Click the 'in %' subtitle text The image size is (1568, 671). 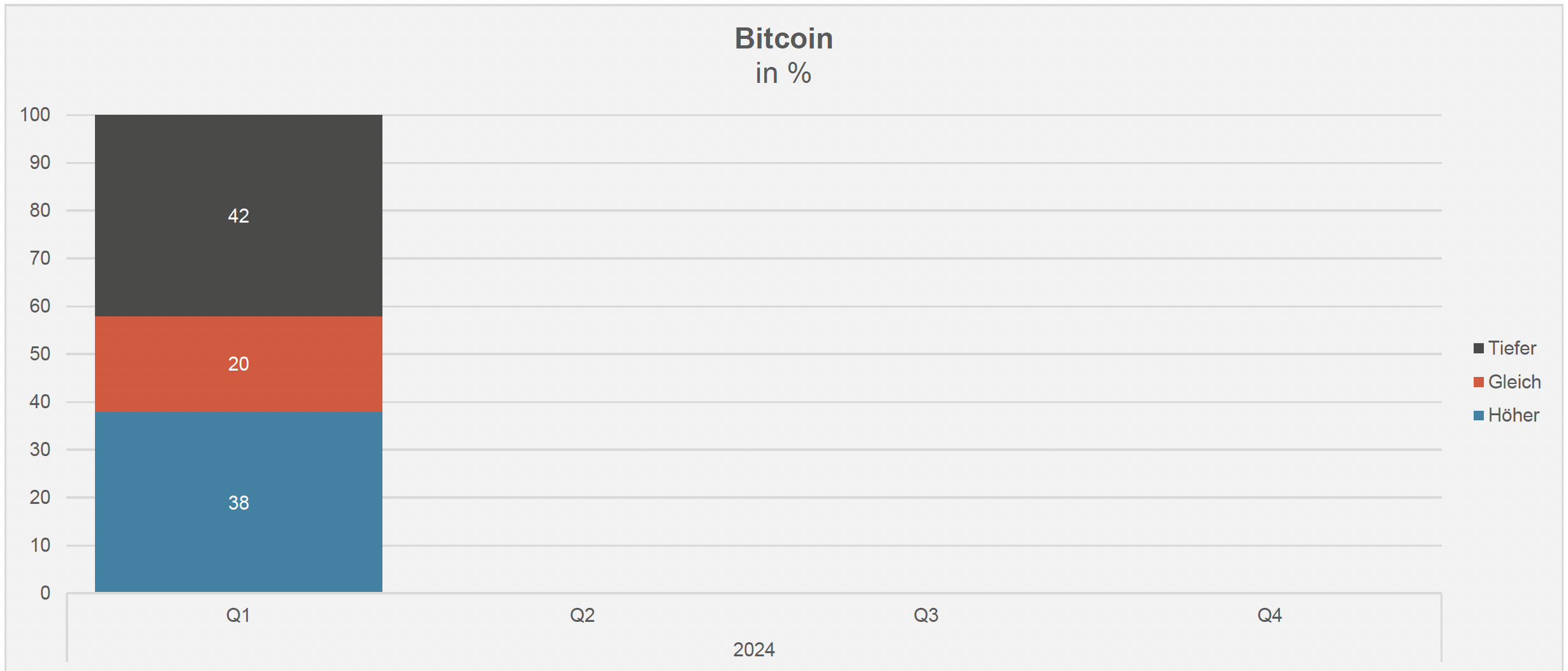783,73
